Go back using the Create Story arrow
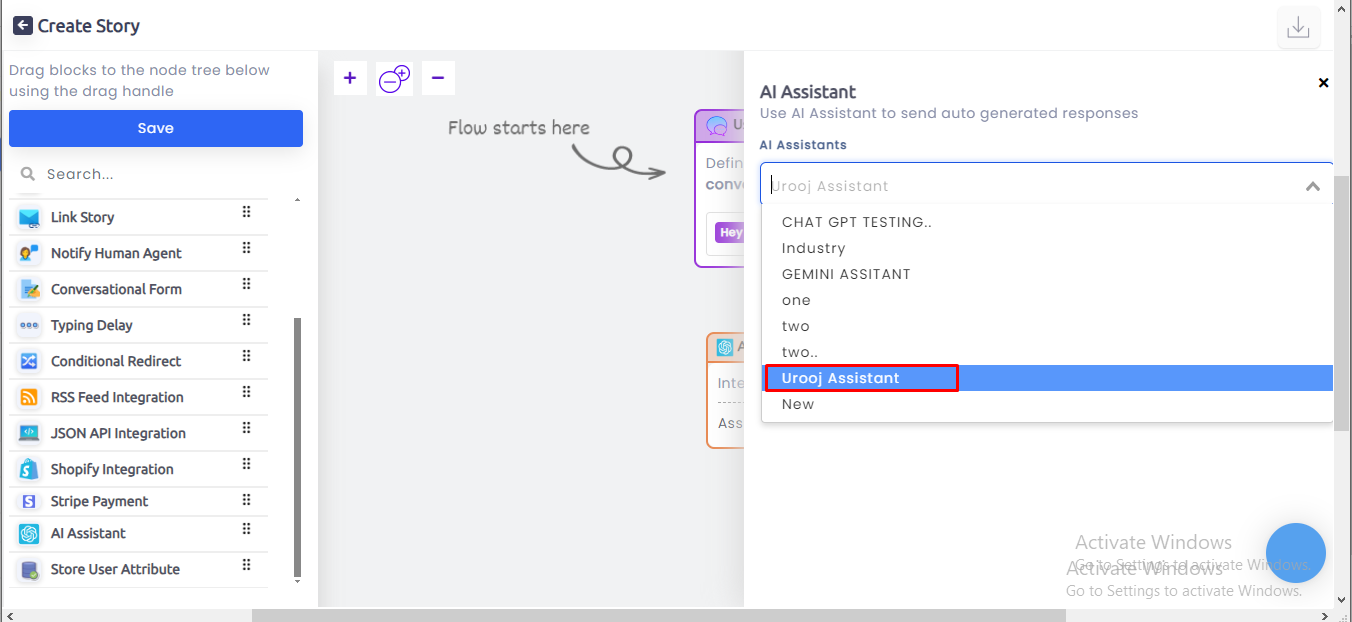This screenshot has width=1352, height=622. click(x=22, y=26)
